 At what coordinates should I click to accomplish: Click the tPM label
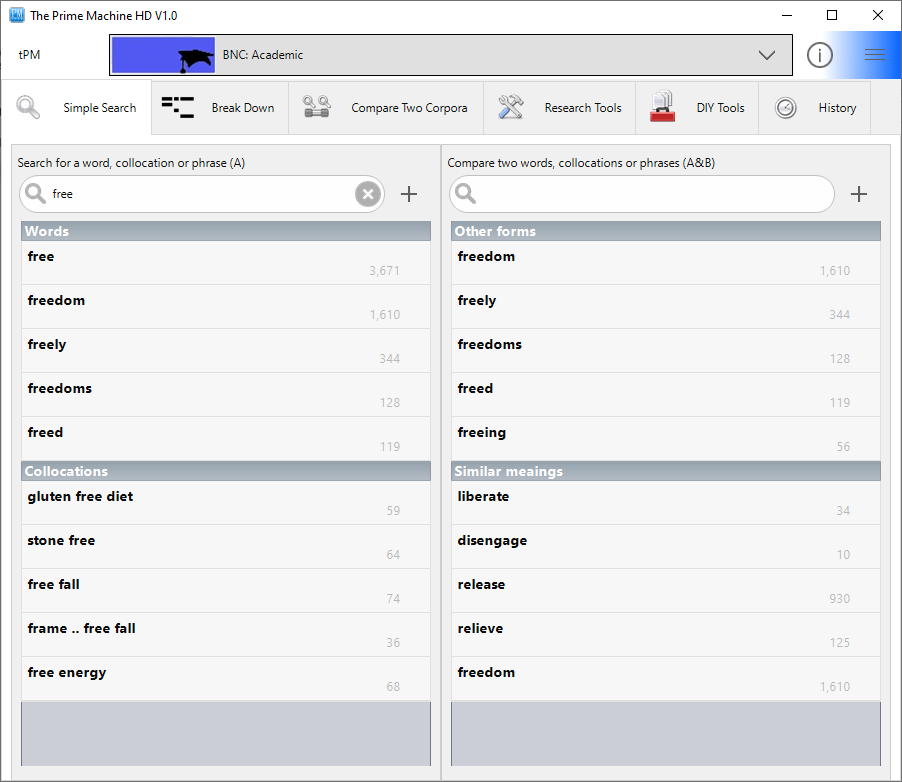[x=29, y=55]
